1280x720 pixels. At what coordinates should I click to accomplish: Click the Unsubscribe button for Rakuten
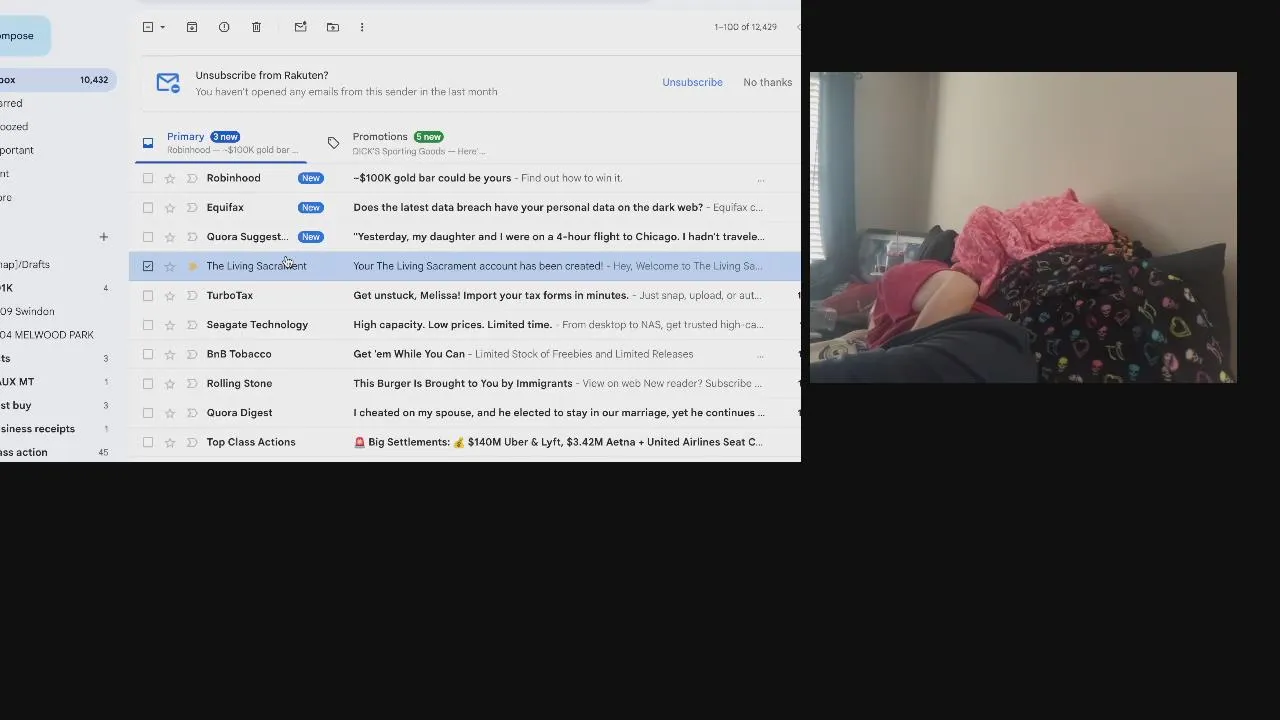pyautogui.click(x=692, y=82)
